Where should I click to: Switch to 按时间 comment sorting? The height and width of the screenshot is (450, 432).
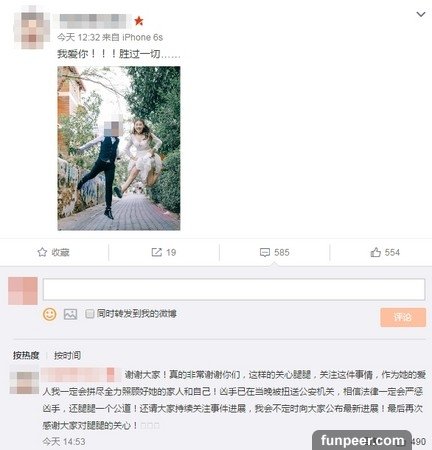coord(67,356)
